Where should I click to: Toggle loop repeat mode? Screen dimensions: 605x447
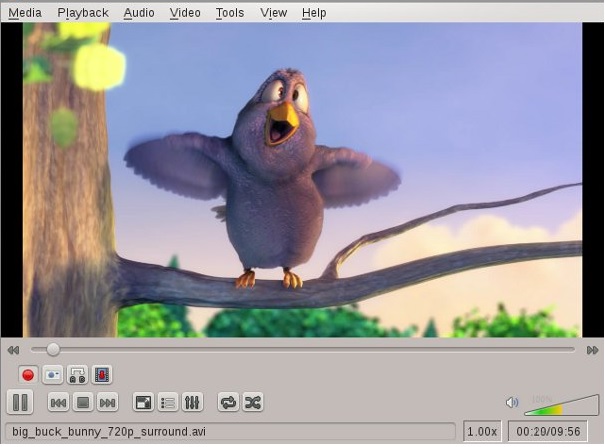[228, 402]
